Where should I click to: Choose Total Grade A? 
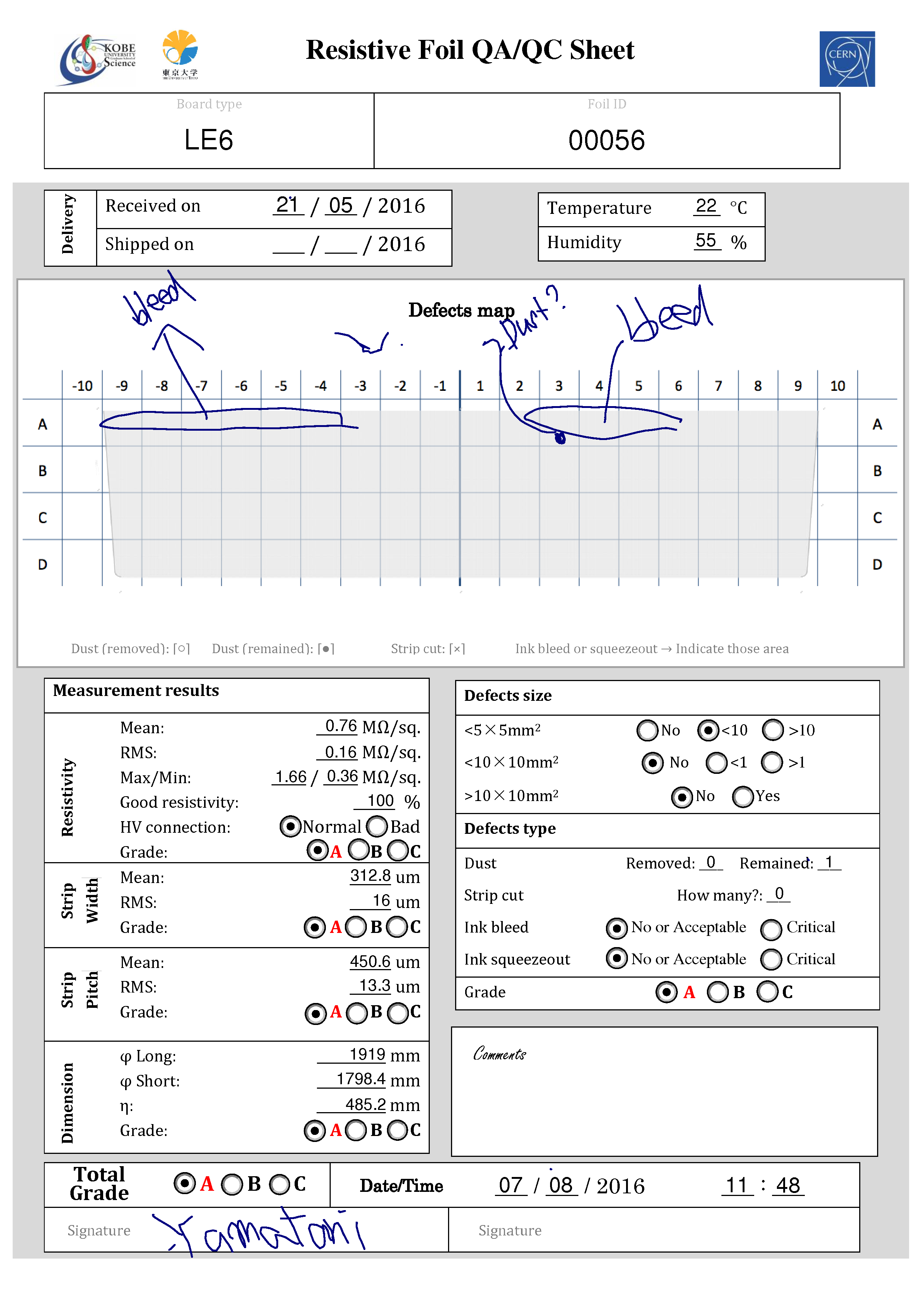tap(184, 1184)
